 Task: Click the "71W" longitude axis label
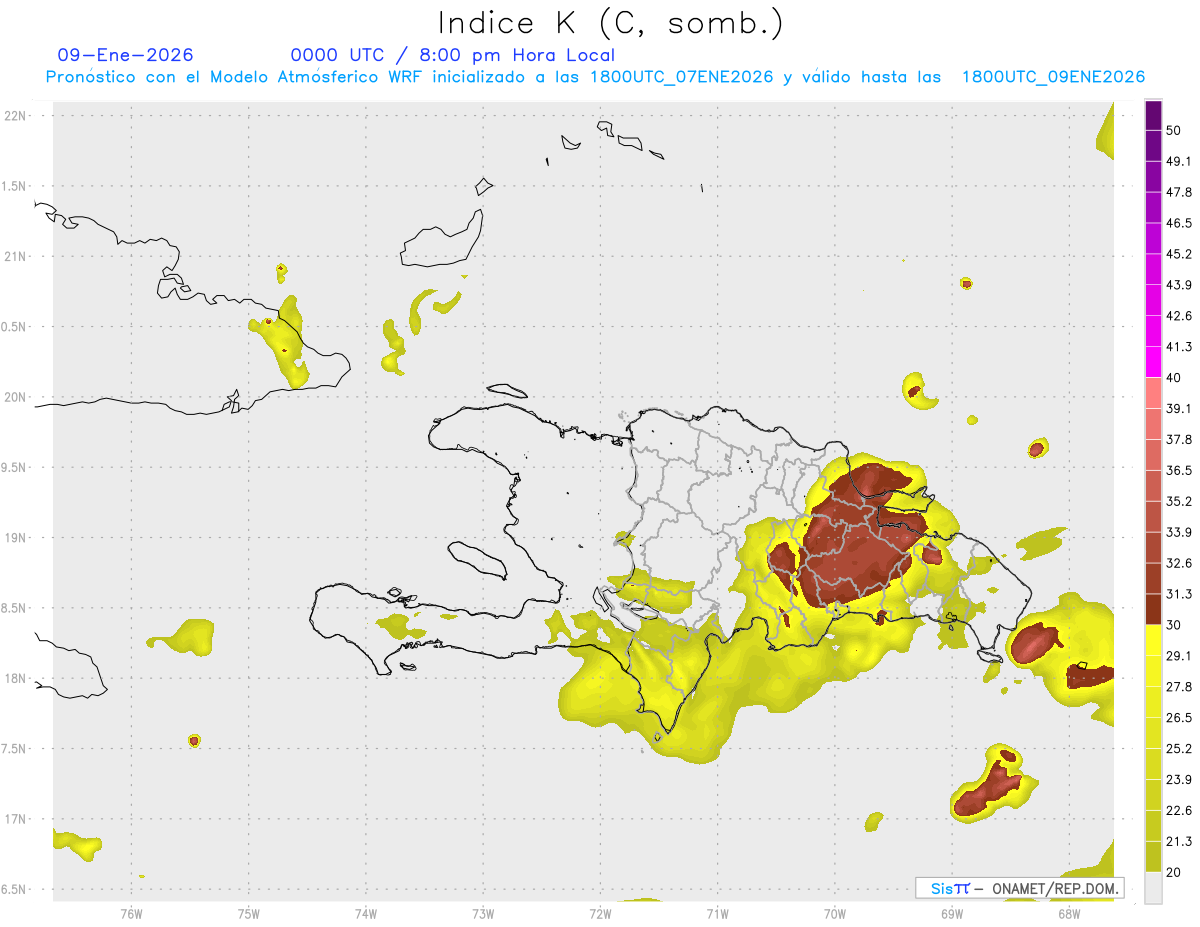[x=717, y=914]
